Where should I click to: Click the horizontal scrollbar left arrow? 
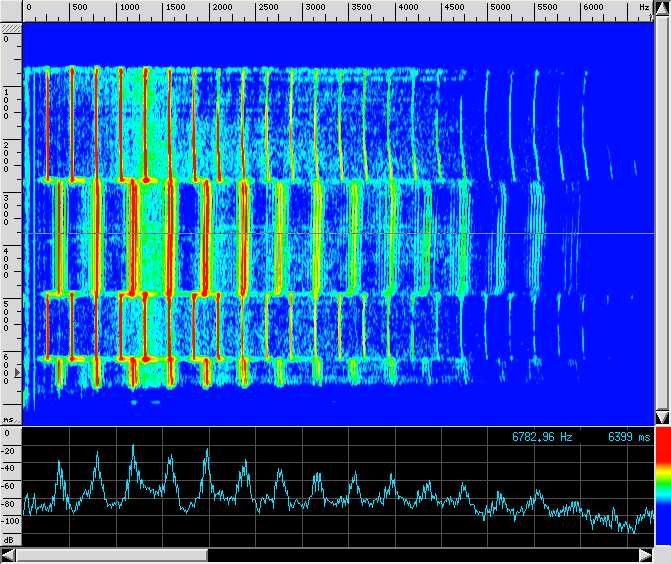(8, 555)
